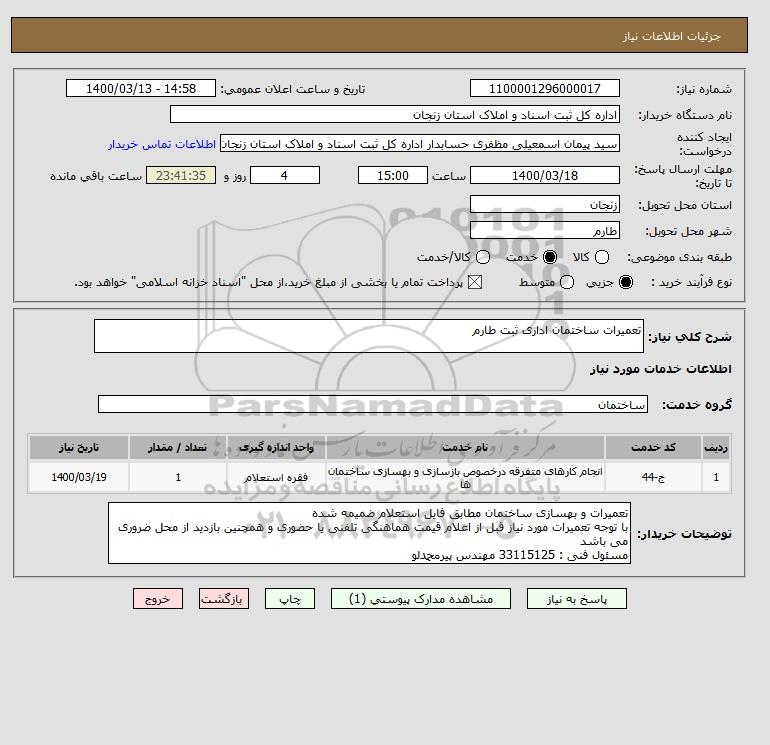
Task: Click the remaining time counter 23:41:35
Action: point(181,175)
